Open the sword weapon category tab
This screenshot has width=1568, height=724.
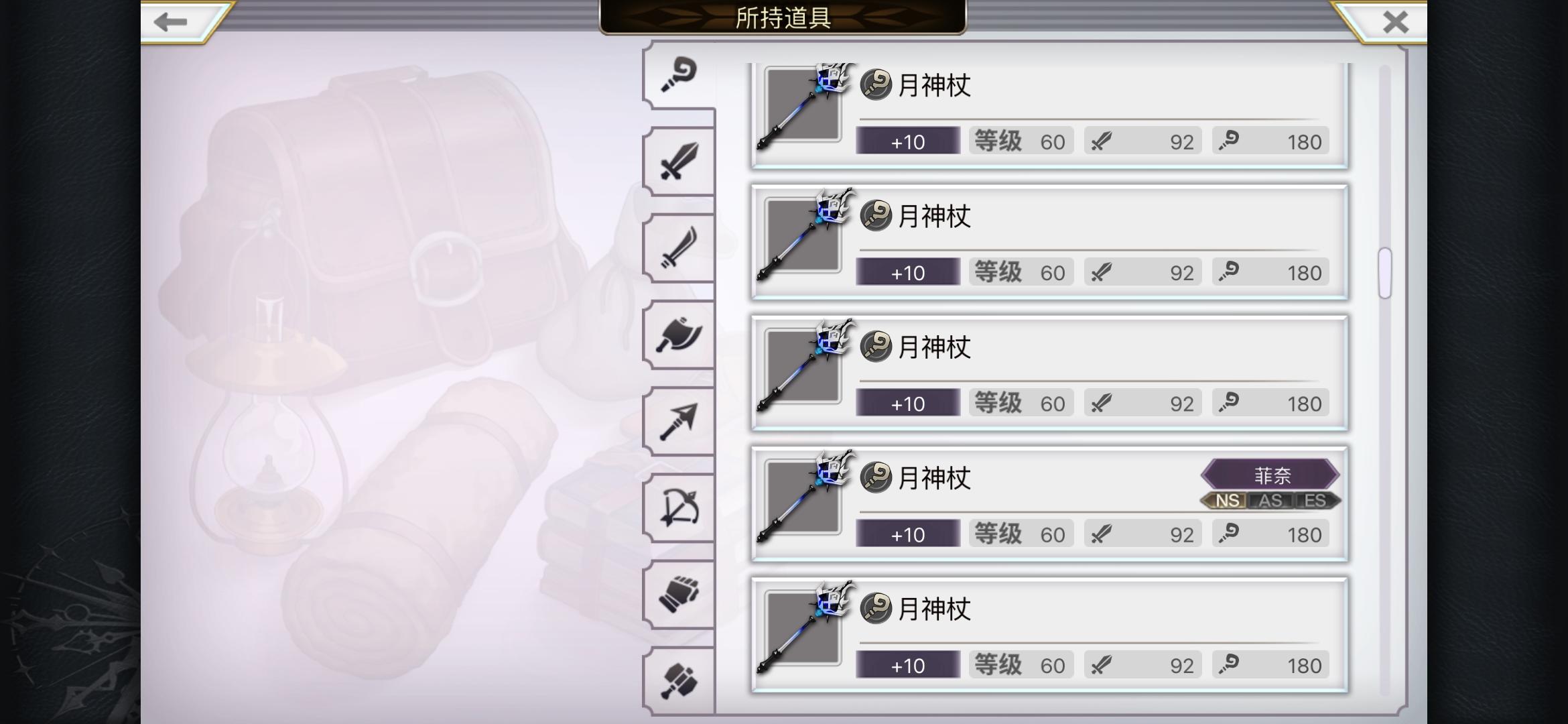pyautogui.click(x=679, y=162)
